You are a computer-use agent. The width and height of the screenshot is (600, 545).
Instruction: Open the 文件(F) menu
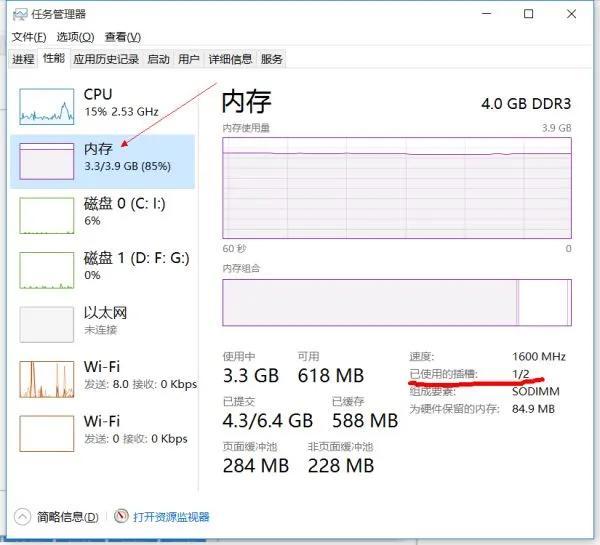(29, 37)
